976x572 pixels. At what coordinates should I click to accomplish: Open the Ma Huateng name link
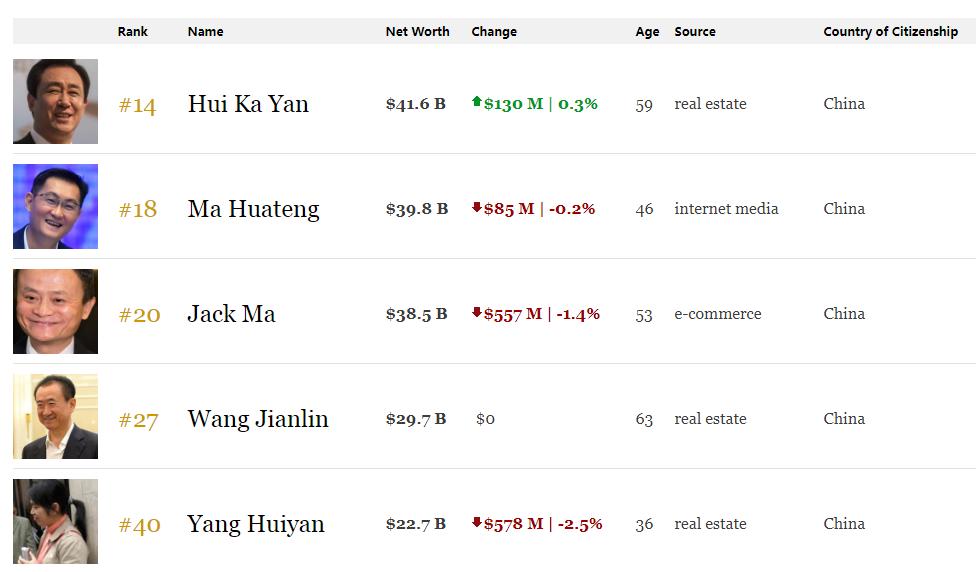click(253, 209)
